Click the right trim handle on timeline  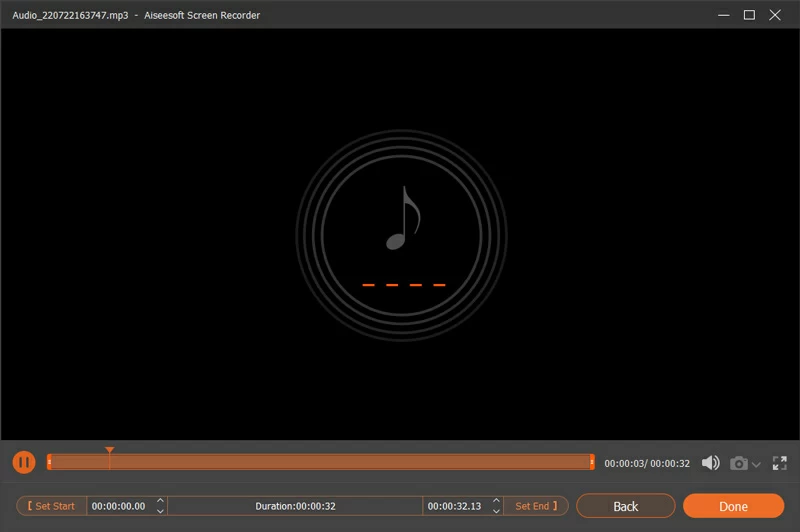pyautogui.click(x=592, y=462)
